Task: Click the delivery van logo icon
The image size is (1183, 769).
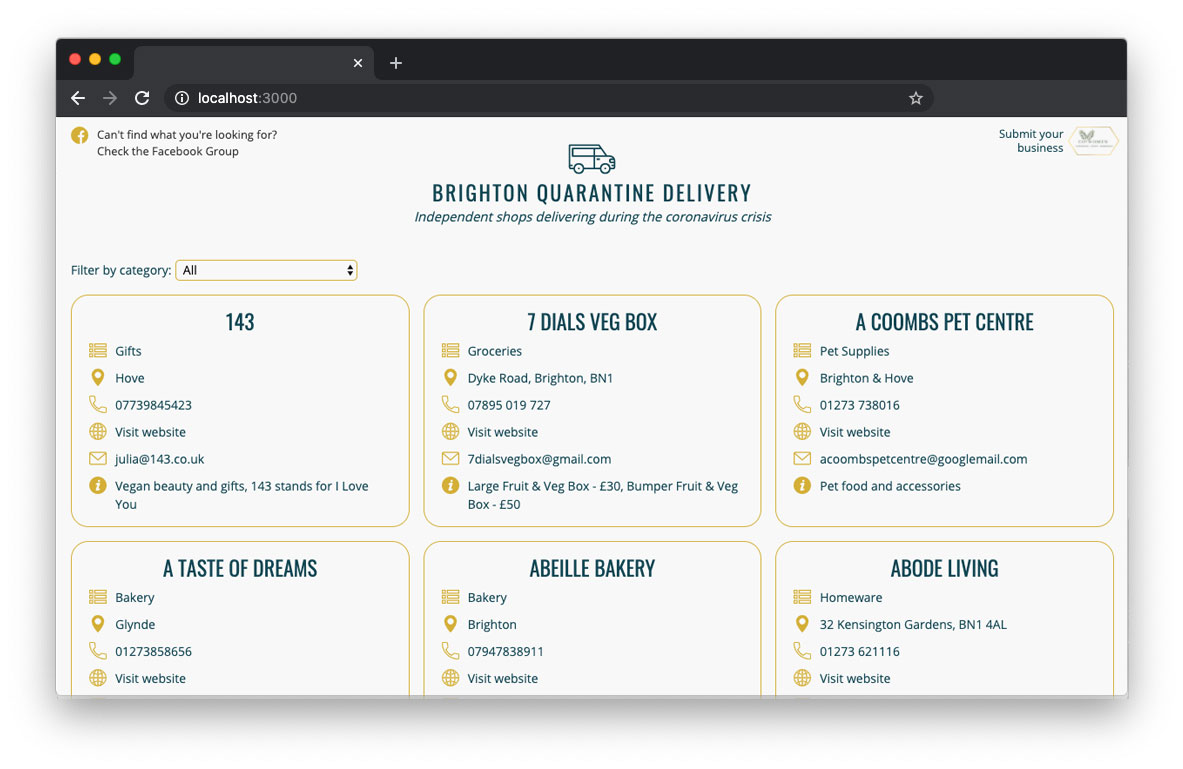Action: pos(591,158)
